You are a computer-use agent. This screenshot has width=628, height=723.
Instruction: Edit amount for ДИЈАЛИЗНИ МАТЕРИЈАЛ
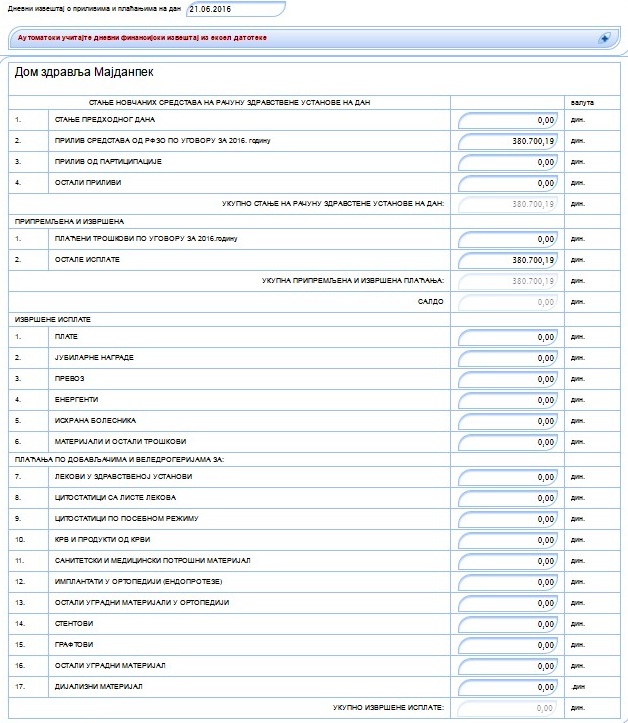click(x=508, y=687)
